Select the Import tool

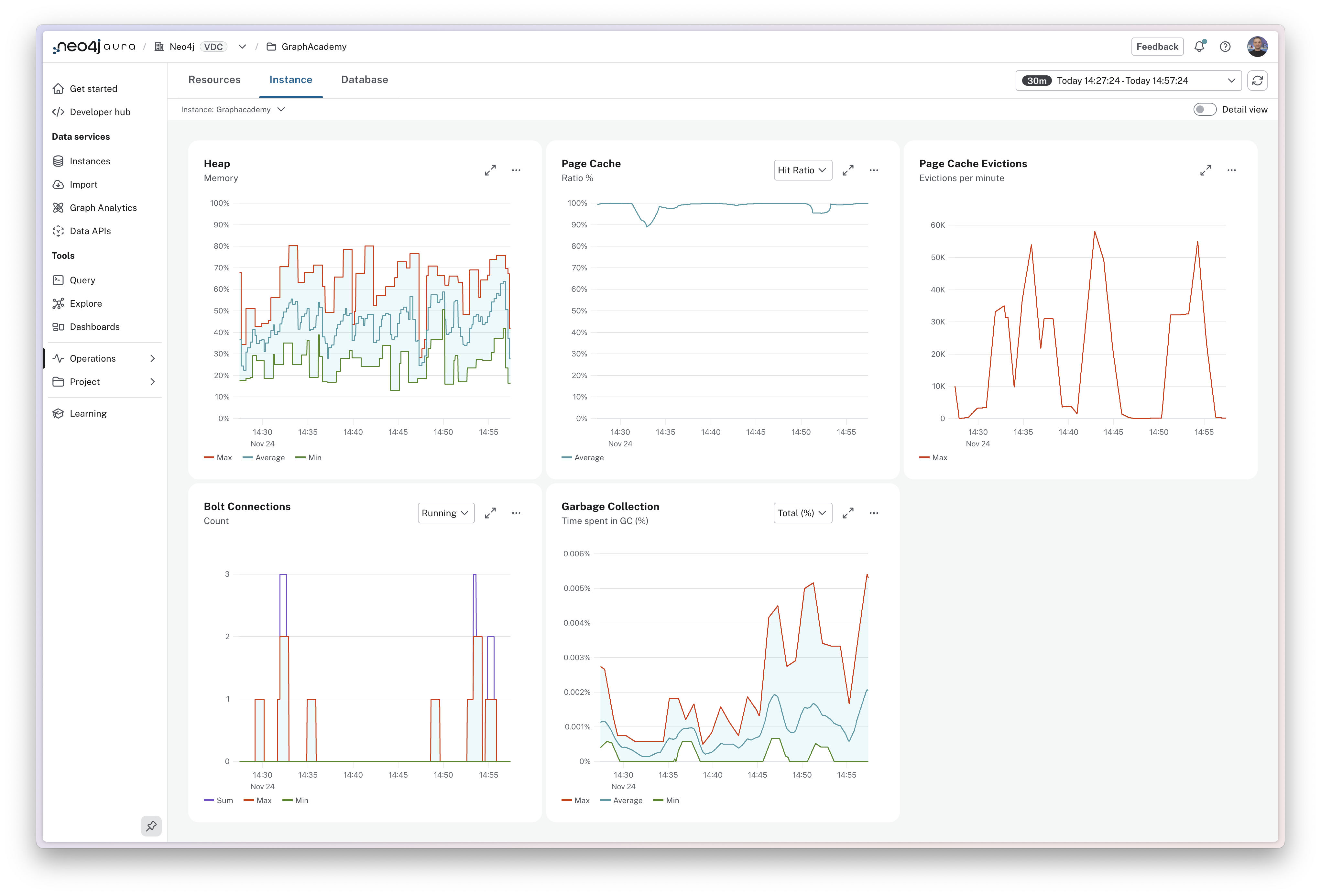click(x=83, y=184)
